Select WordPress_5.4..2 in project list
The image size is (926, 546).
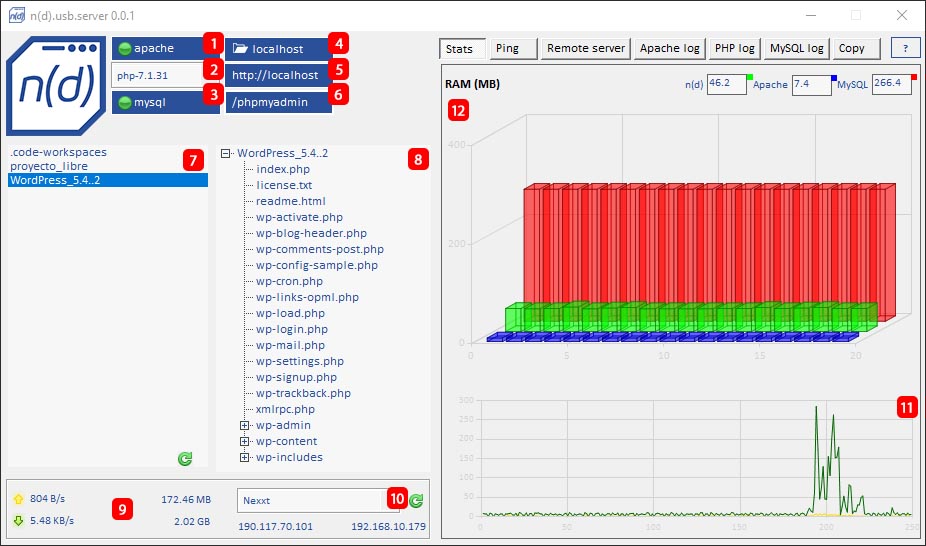tap(107, 180)
